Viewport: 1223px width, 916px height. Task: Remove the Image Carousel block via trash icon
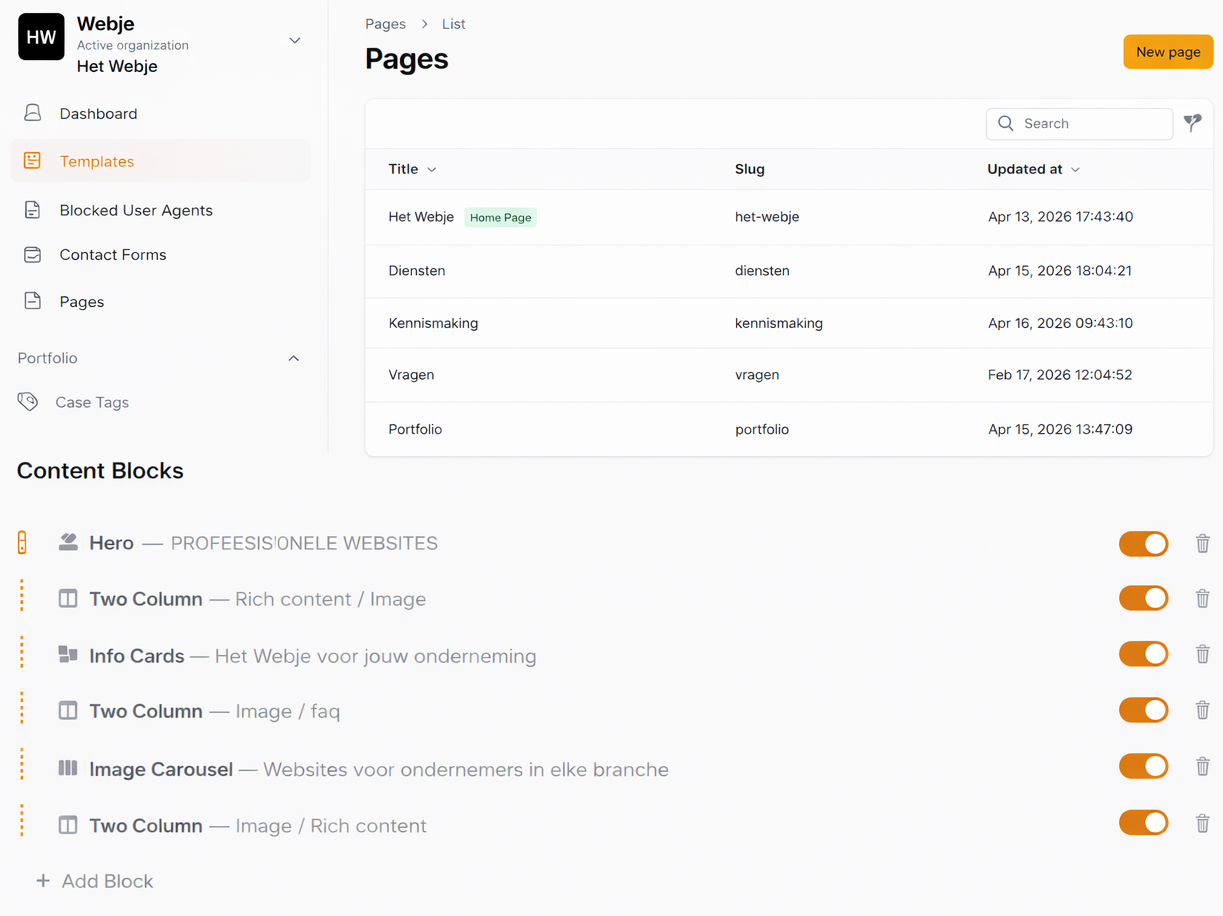click(x=1202, y=767)
